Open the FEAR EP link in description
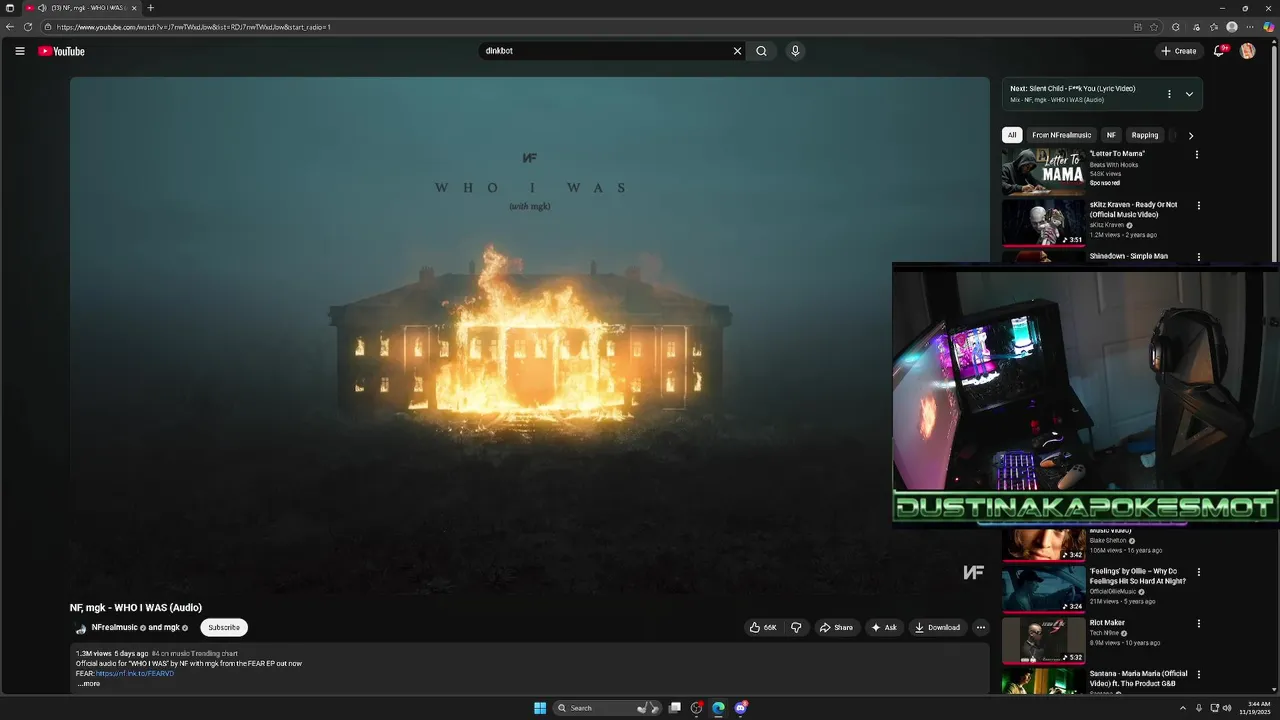The image size is (1280, 720). pos(135,674)
